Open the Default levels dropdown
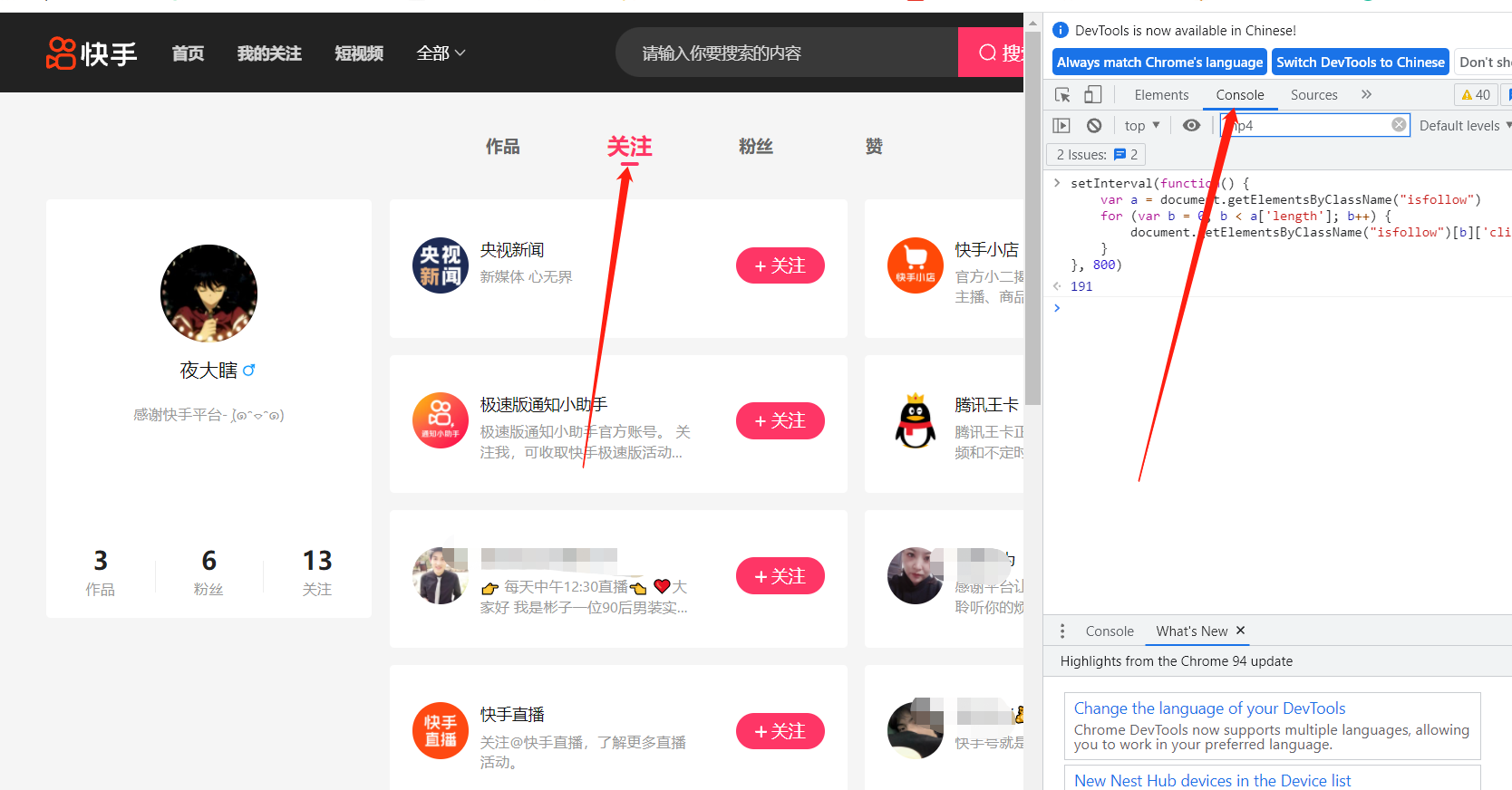 coord(1463,126)
